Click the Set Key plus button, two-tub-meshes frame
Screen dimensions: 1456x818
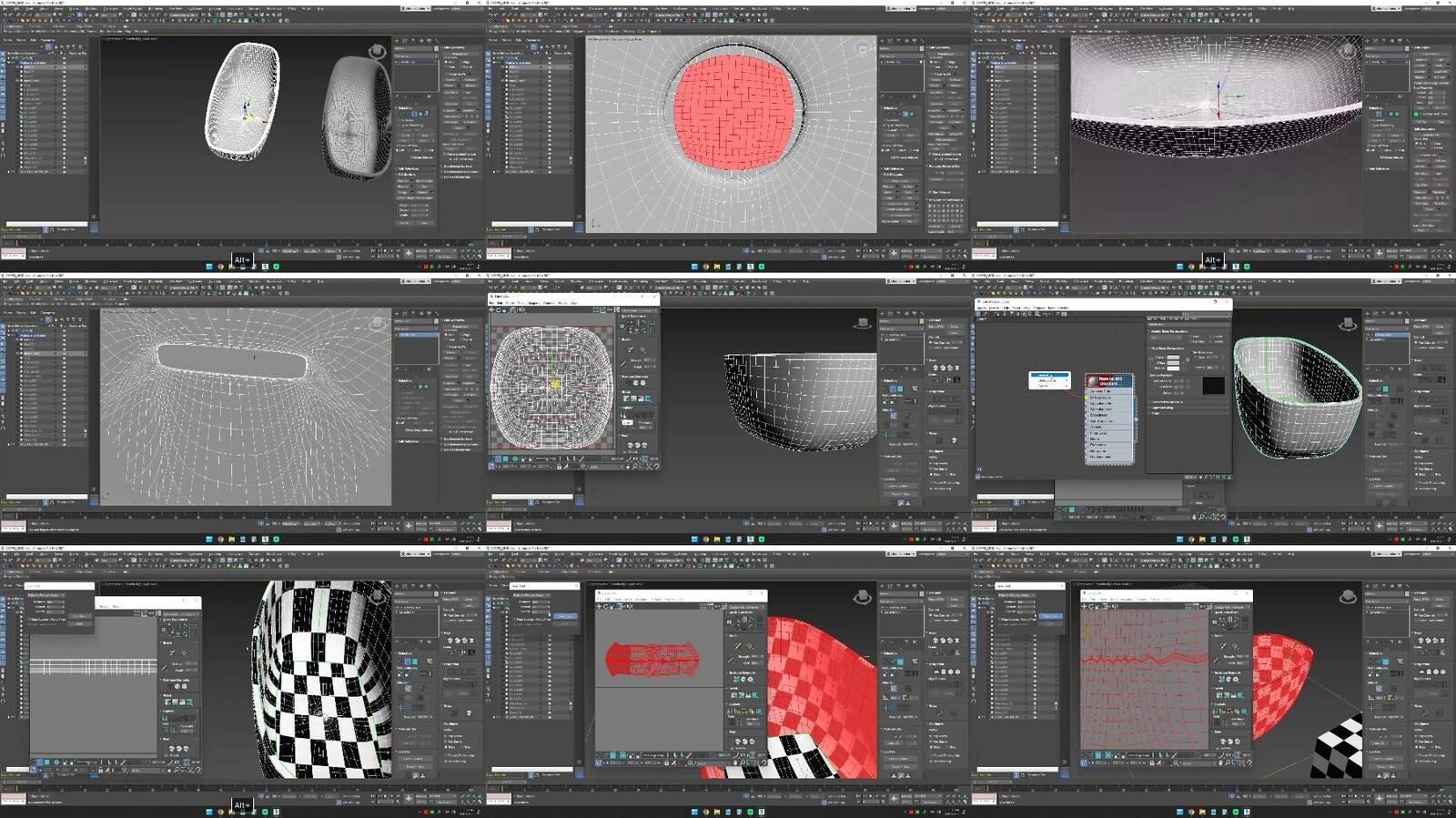(x=409, y=252)
